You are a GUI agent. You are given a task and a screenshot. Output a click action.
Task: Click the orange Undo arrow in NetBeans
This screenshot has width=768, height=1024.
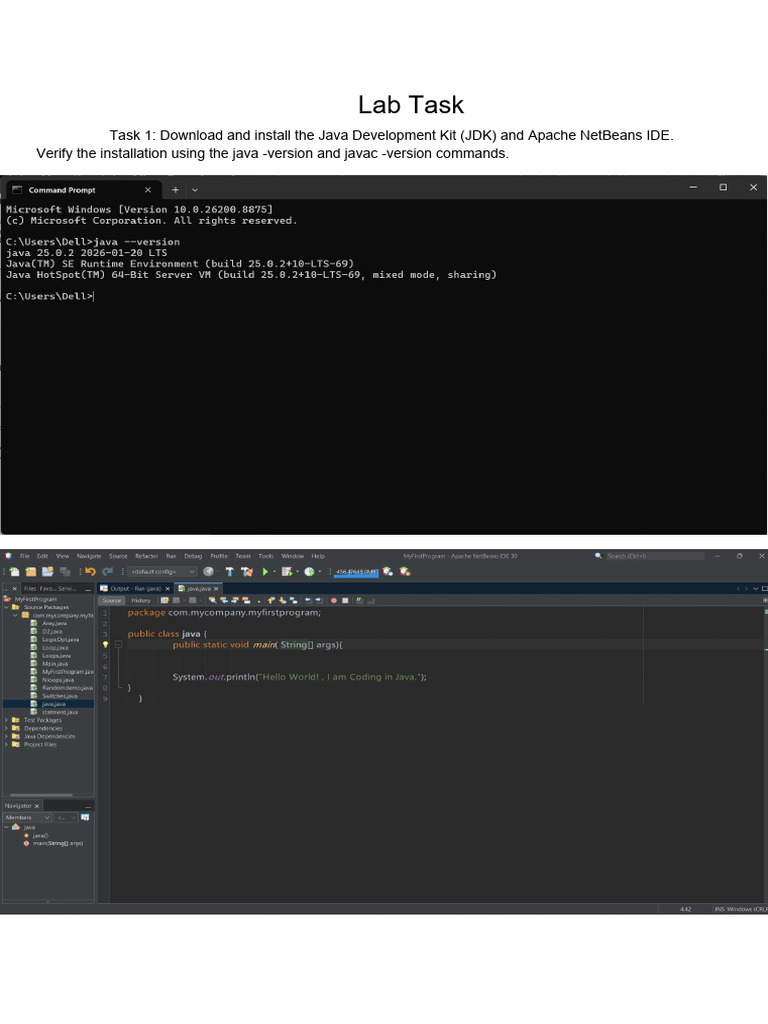tap(90, 571)
